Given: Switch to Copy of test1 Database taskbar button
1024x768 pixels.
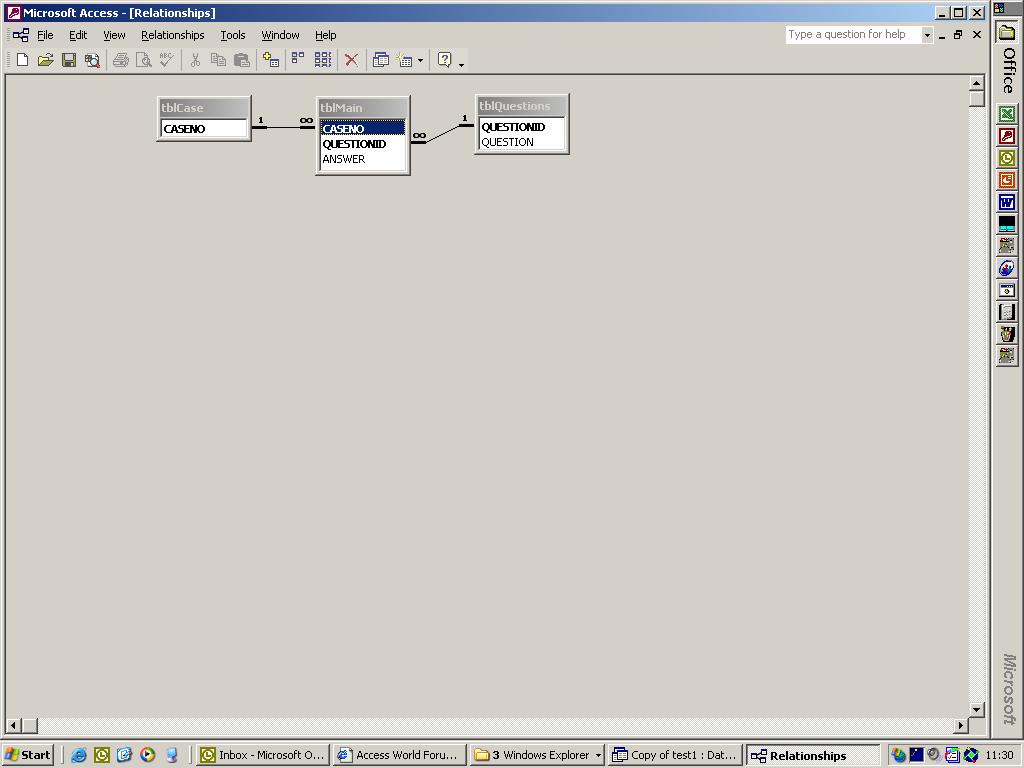Looking at the screenshot, I should (675, 755).
